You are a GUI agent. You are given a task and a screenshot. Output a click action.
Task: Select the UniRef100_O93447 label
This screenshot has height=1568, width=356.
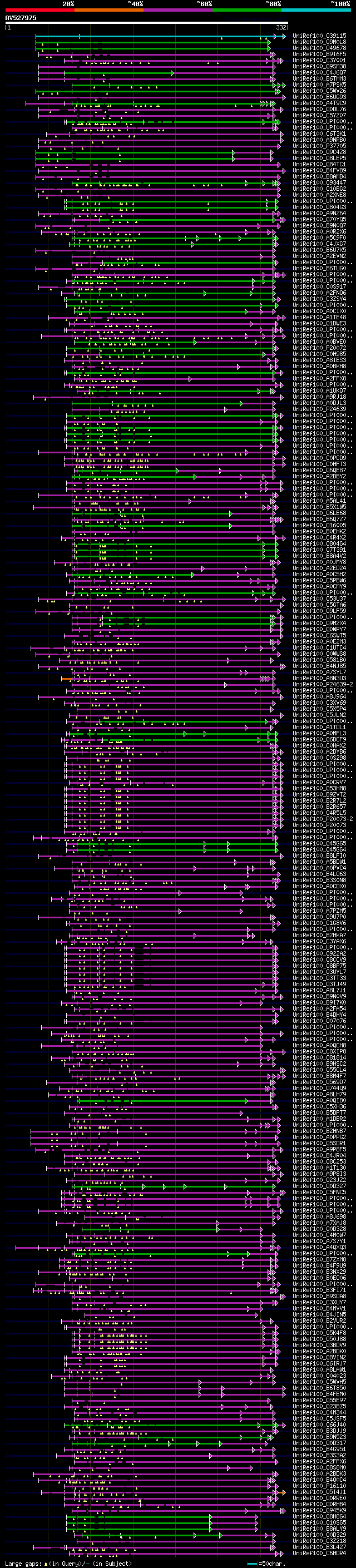click(319, 182)
